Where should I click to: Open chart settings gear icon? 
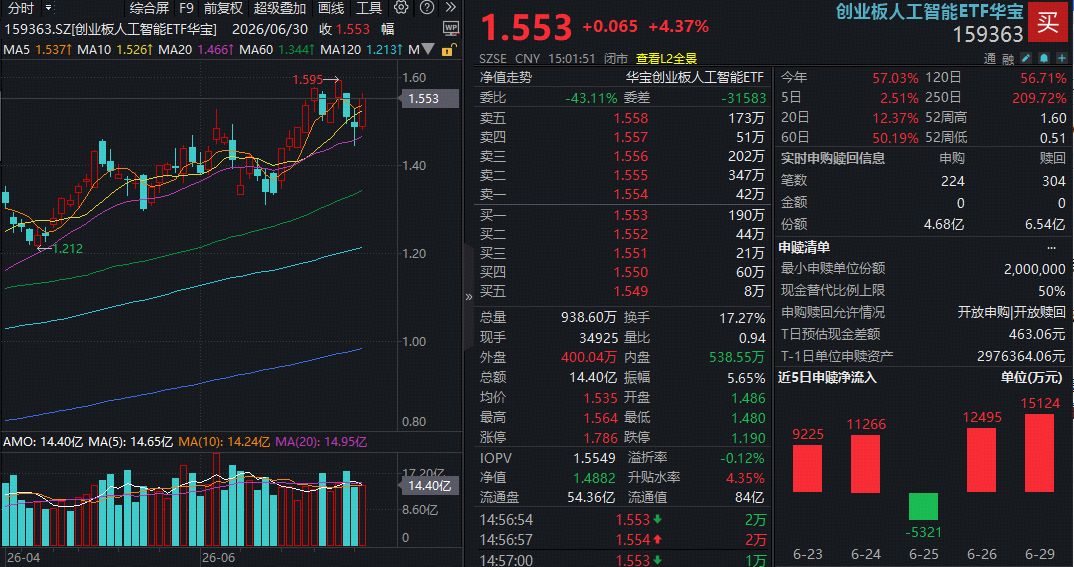pos(401,8)
